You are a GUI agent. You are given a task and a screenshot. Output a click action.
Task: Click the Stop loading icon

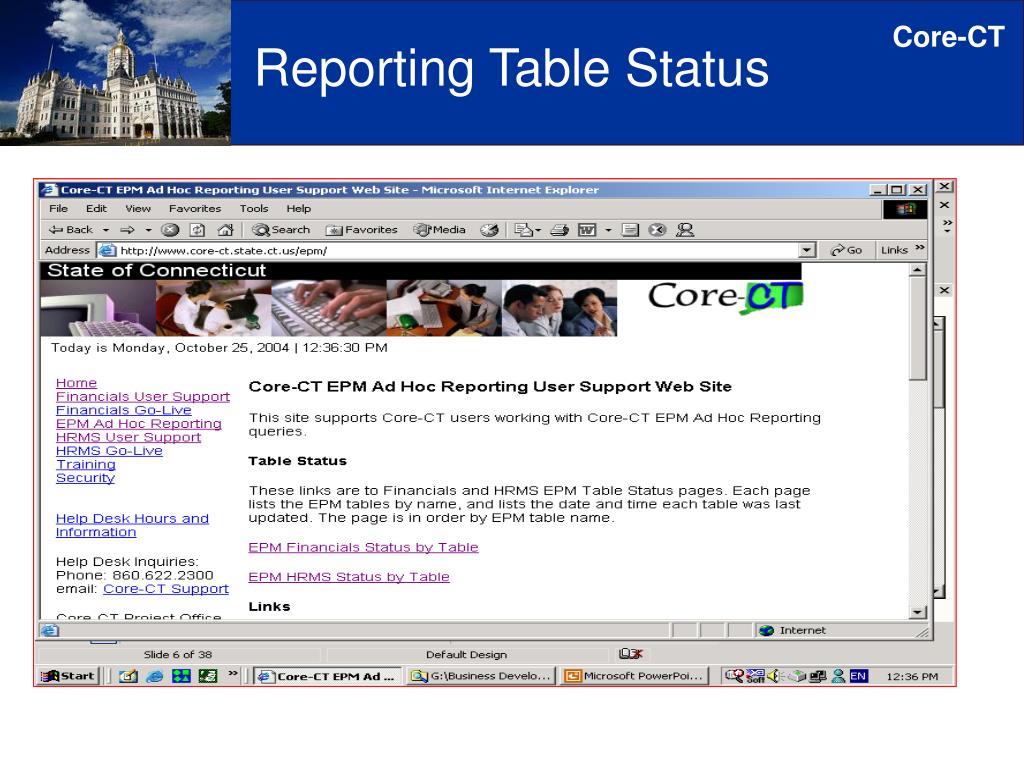(170, 230)
